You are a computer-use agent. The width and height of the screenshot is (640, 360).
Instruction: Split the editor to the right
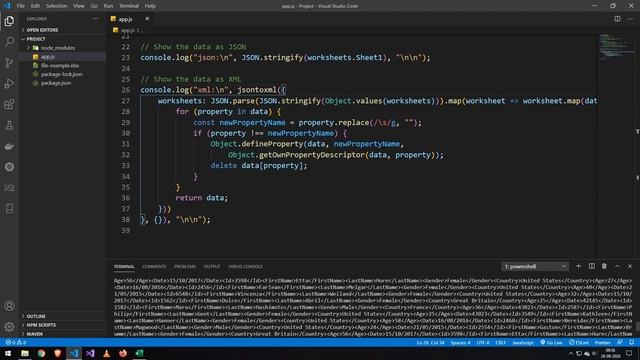[x=617, y=19]
